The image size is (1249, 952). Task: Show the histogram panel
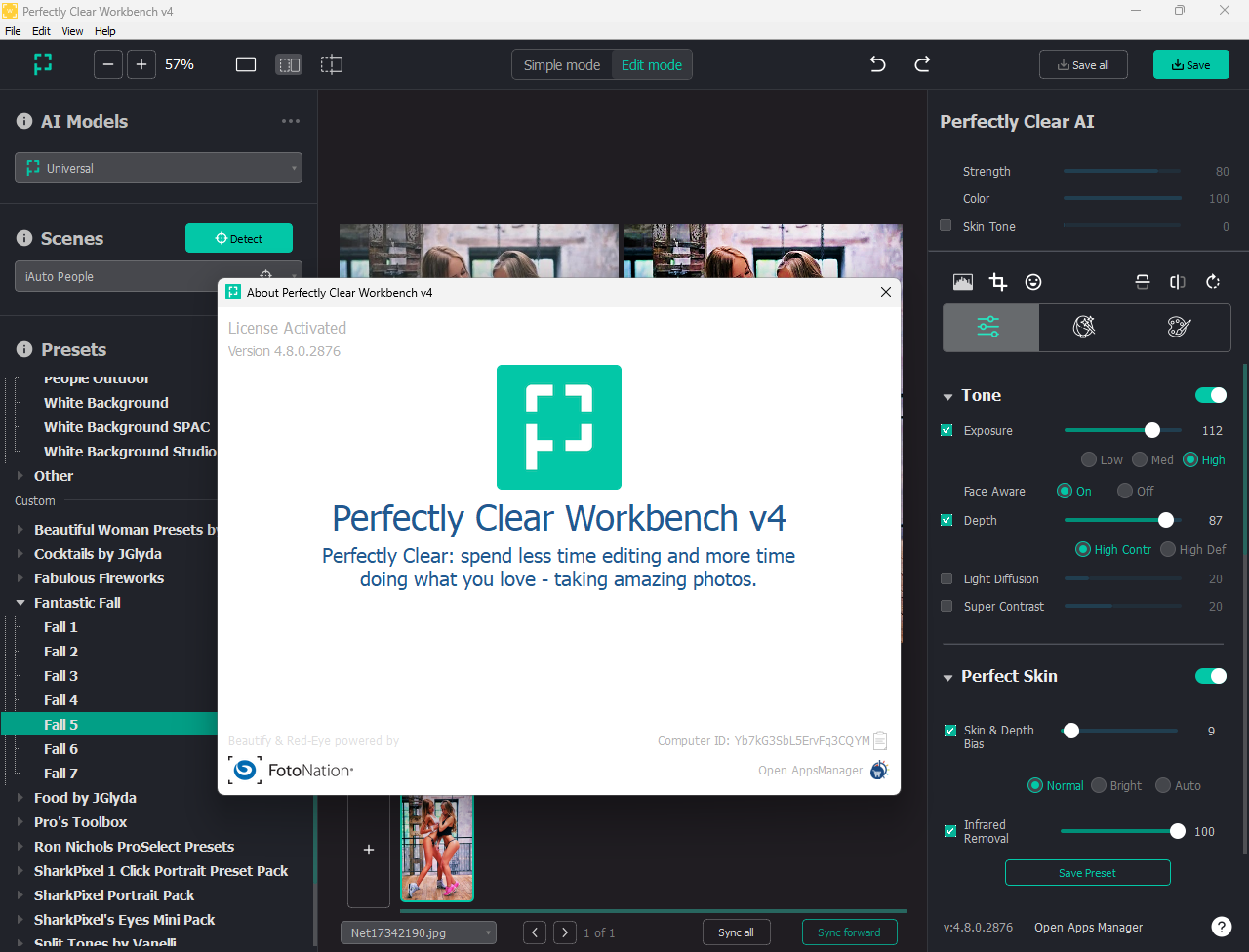(x=963, y=282)
